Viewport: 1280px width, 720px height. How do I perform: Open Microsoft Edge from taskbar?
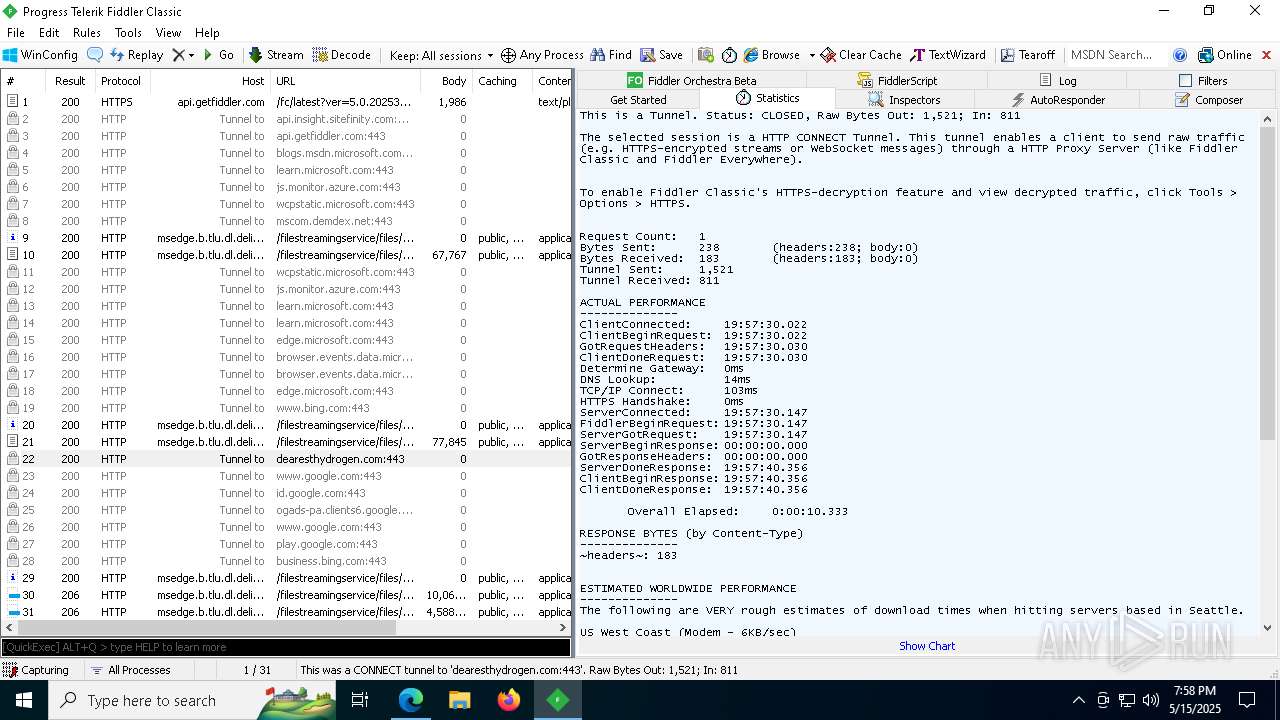[411, 700]
